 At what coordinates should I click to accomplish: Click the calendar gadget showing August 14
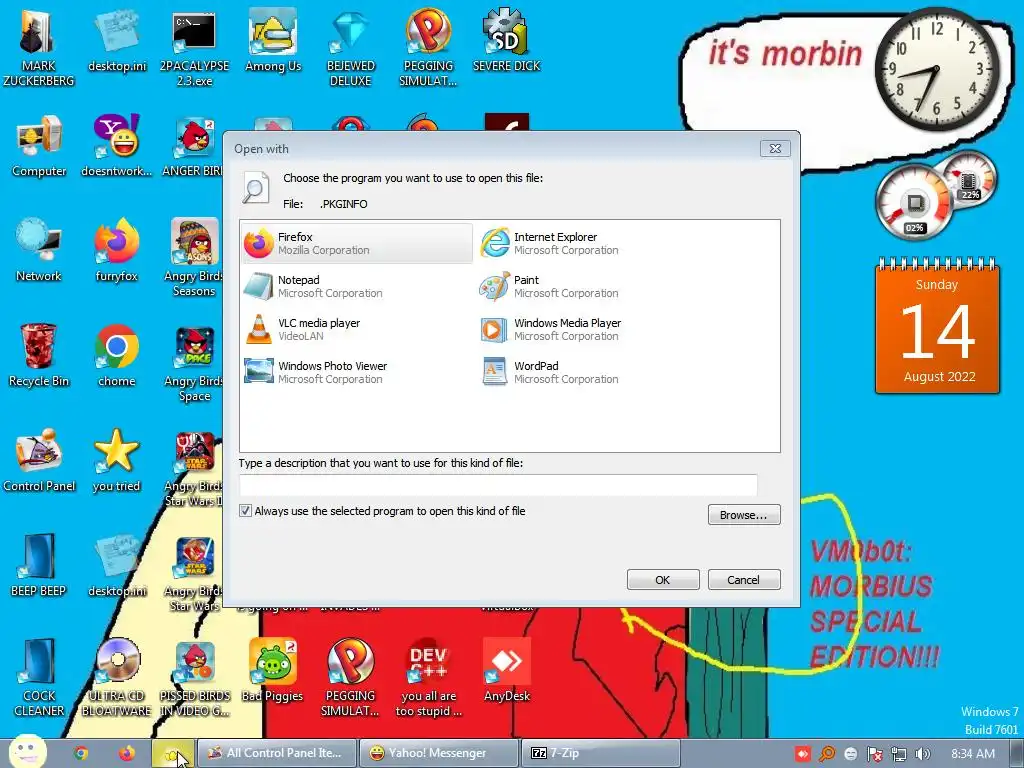tap(937, 325)
